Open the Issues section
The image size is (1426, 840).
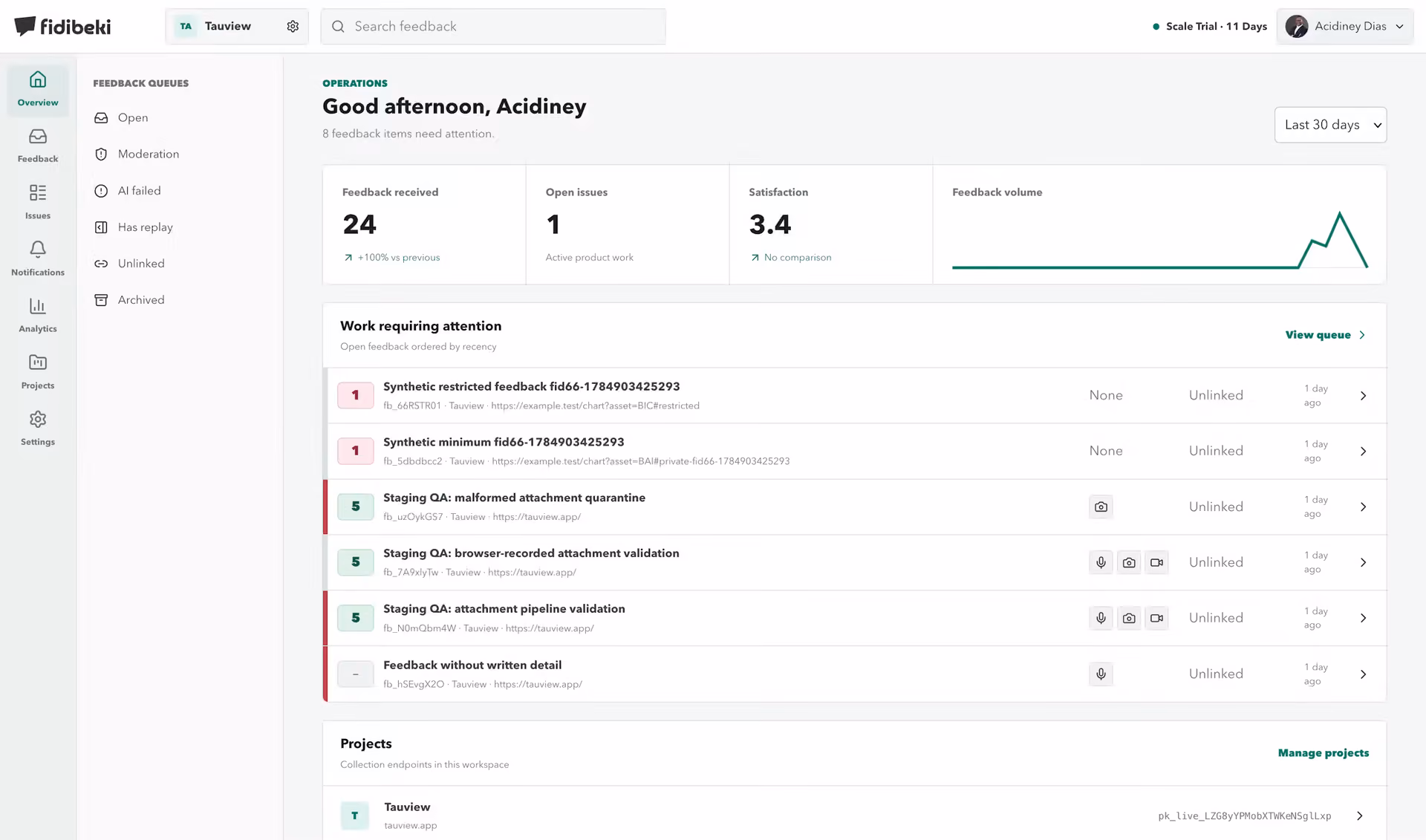[x=38, y=203]
